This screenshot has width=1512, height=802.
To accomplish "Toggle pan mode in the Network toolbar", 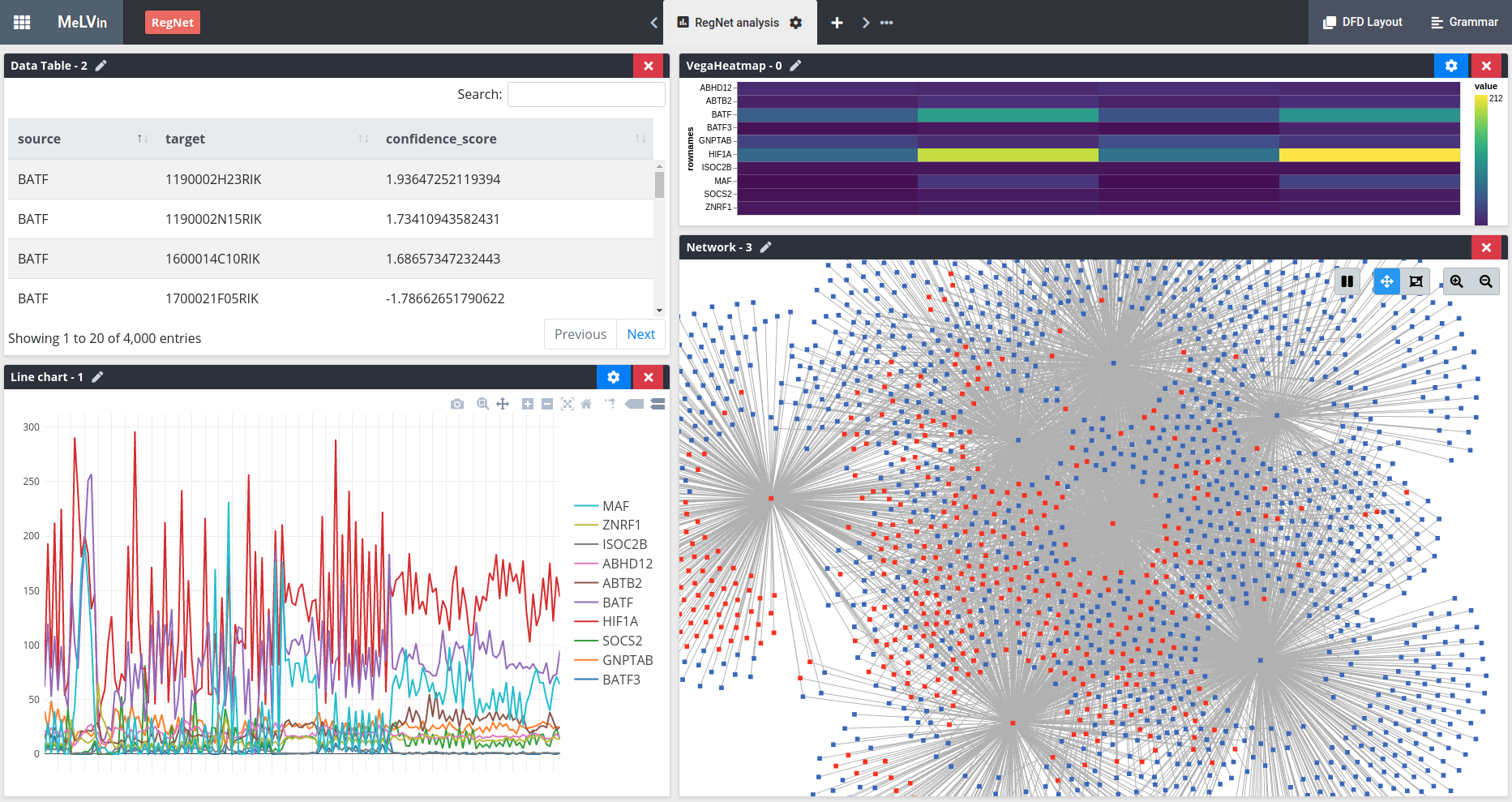I will [x=1386, y=281].
